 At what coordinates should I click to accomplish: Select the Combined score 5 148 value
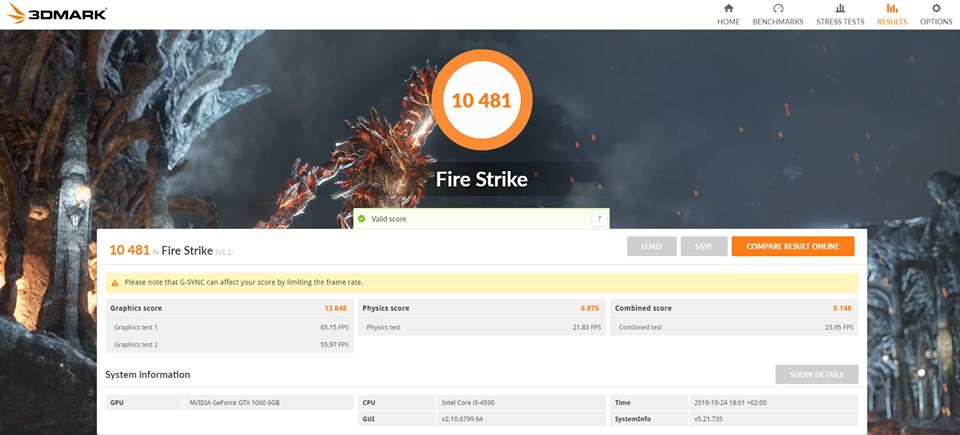pos(840,308)
